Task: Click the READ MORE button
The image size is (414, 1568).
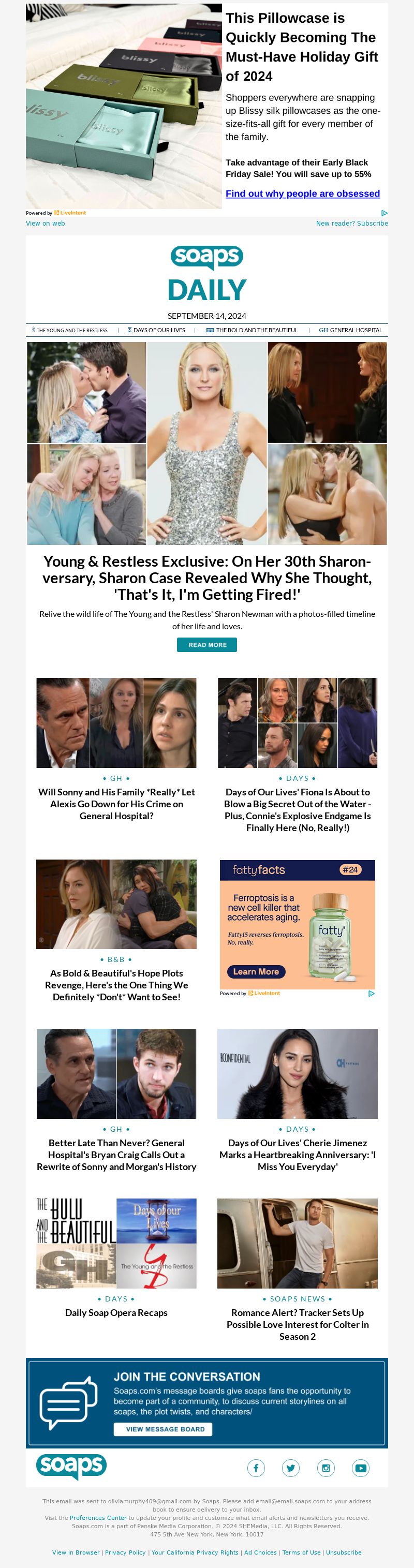Action: click(207, 645)
